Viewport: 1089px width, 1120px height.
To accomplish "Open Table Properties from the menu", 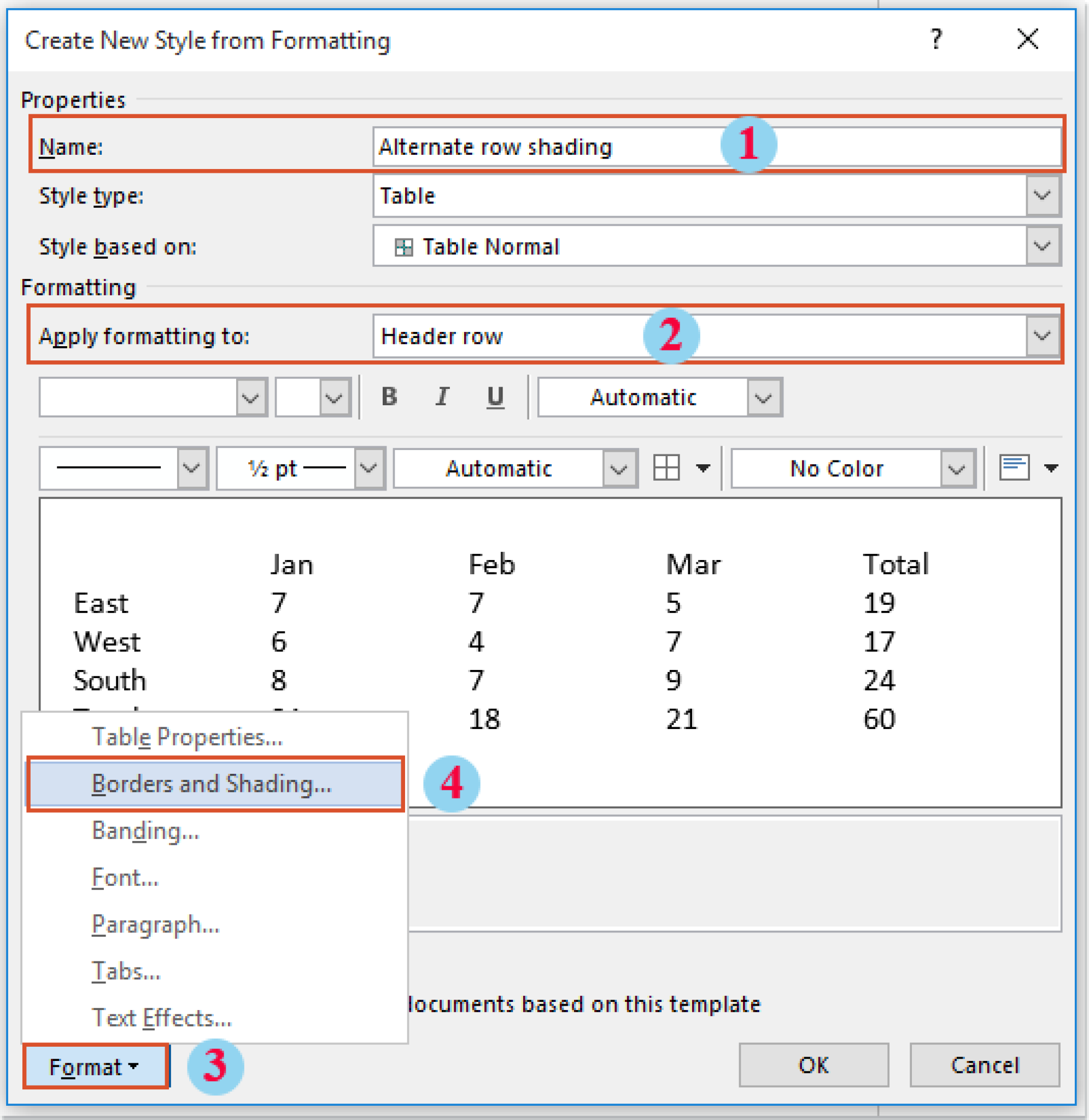I will (x=187, y=737).
